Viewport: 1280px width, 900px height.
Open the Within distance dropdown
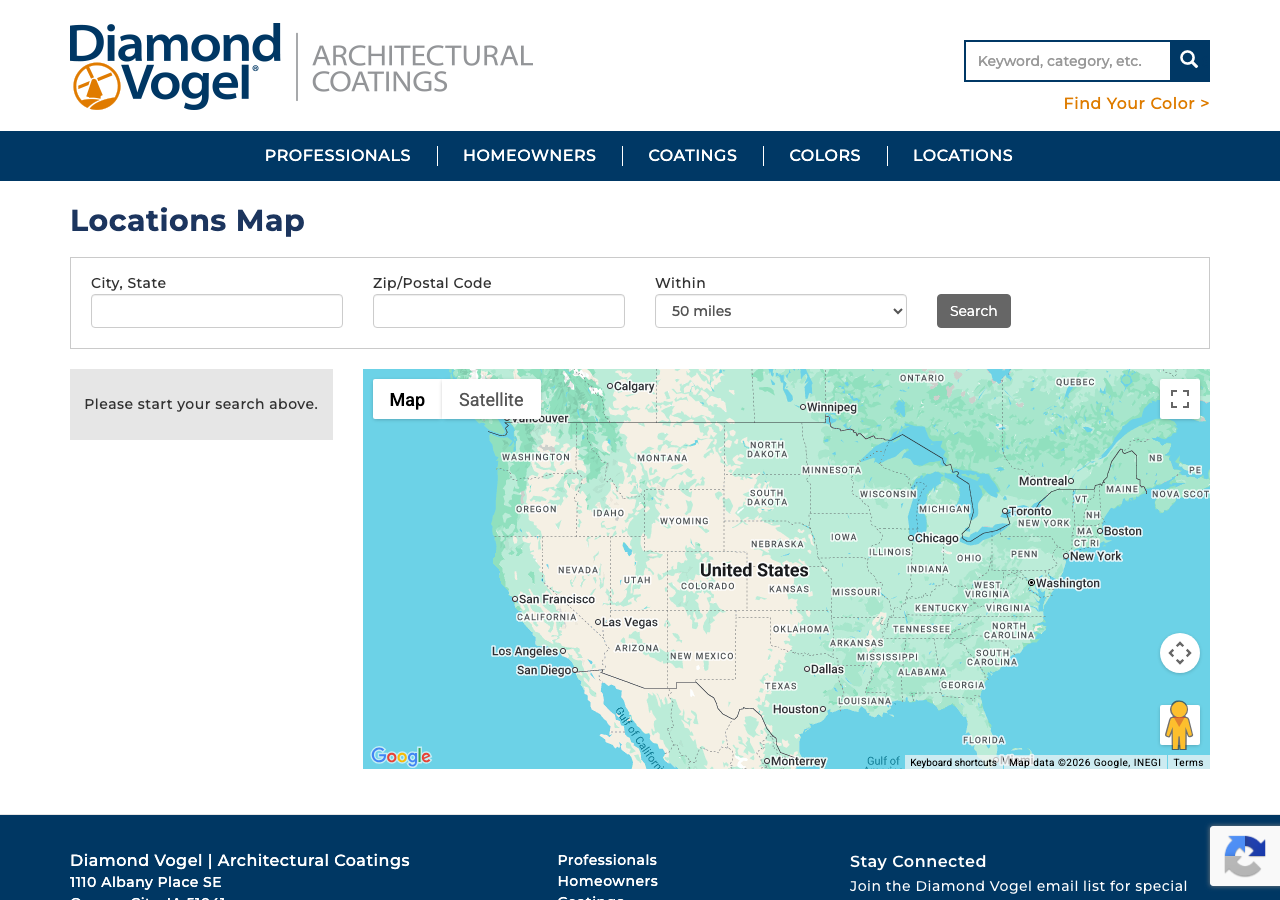pyautogui.click(x=781, y=311)
